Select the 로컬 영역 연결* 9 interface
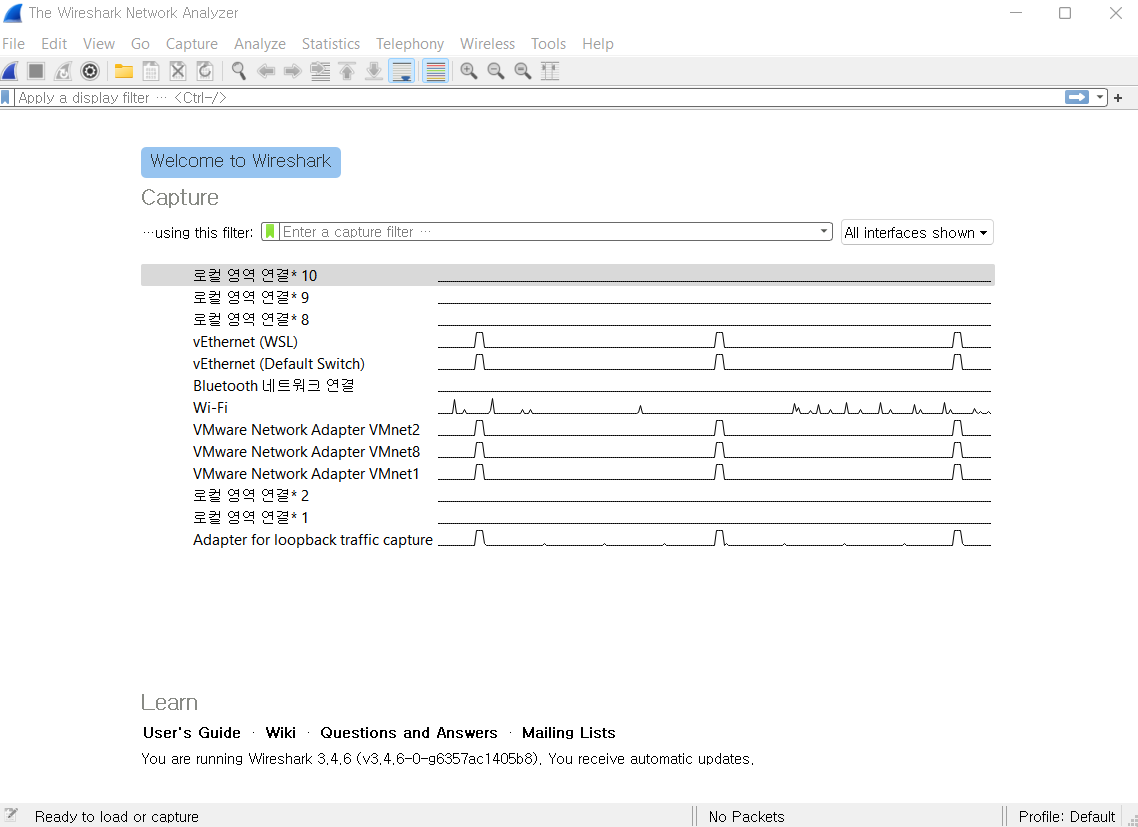Viewport: 1138px width, 827px height. (568, 297)
